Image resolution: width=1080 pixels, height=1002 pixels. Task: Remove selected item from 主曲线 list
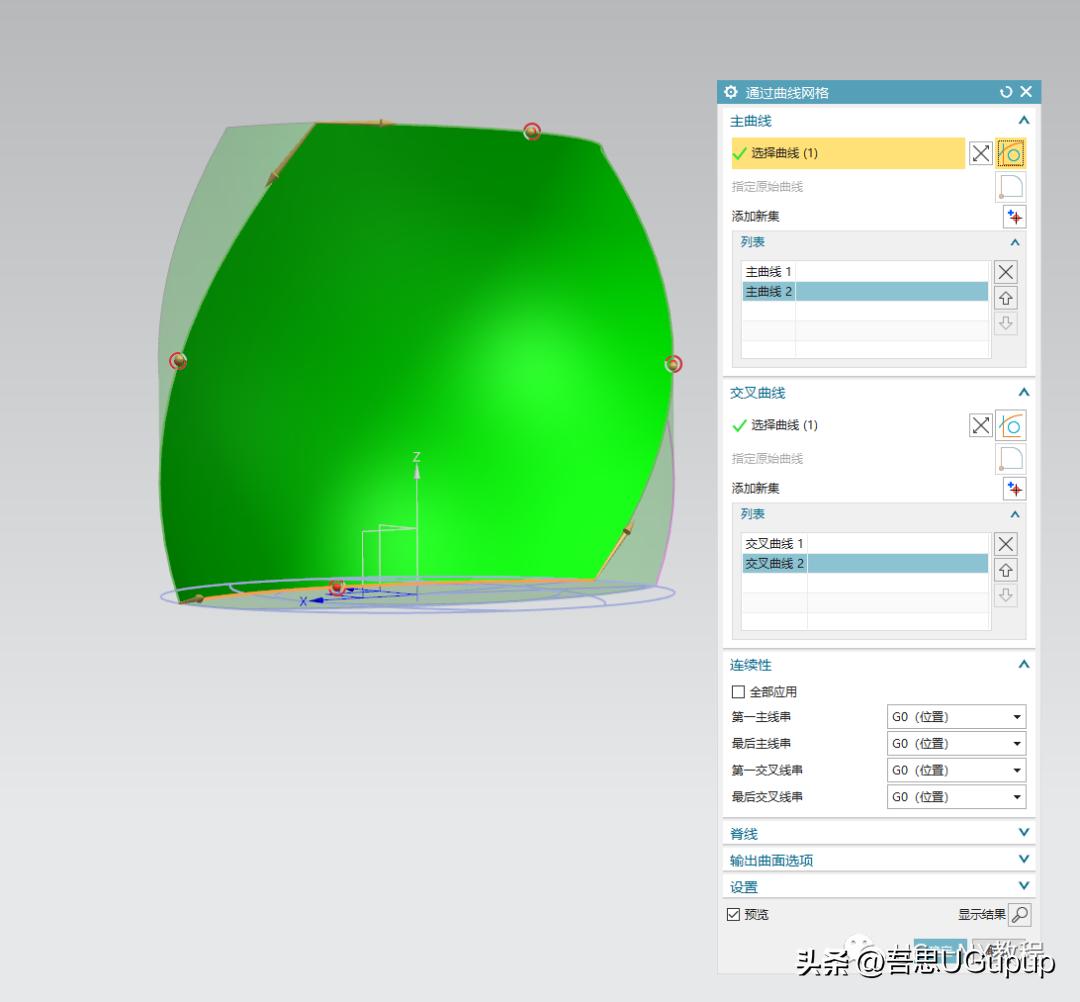1006,272
